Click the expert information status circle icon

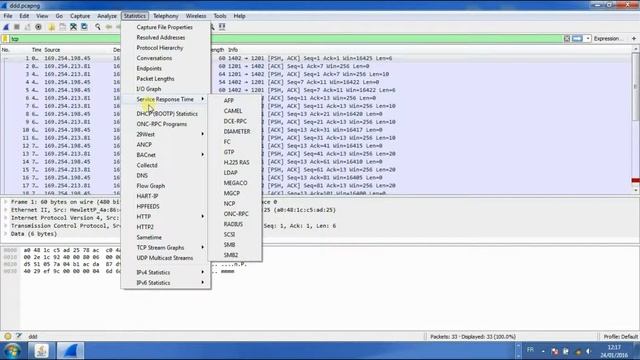(8, 336)
